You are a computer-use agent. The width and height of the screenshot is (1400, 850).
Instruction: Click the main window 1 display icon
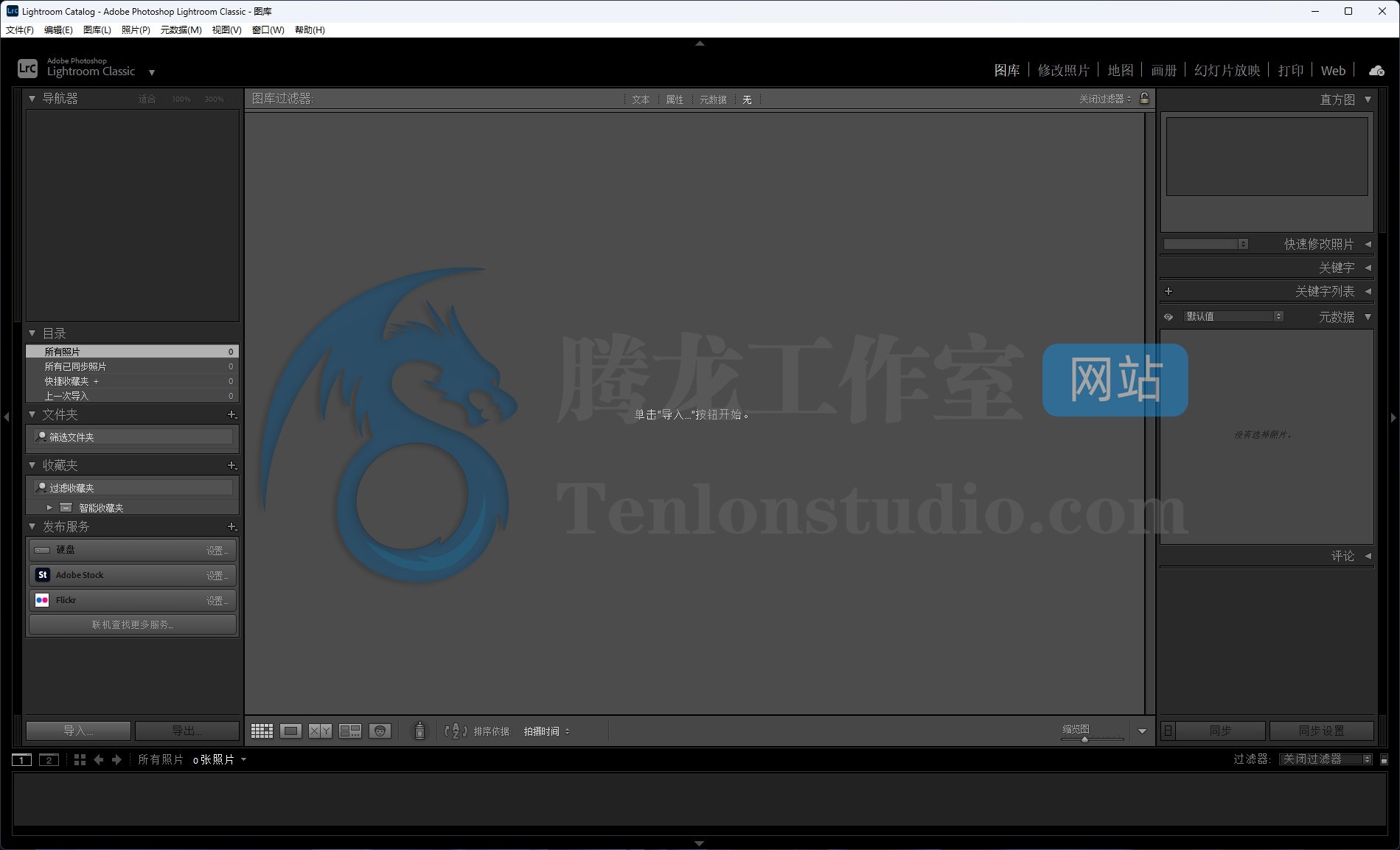pyautogui.click(x=21, y=760)
